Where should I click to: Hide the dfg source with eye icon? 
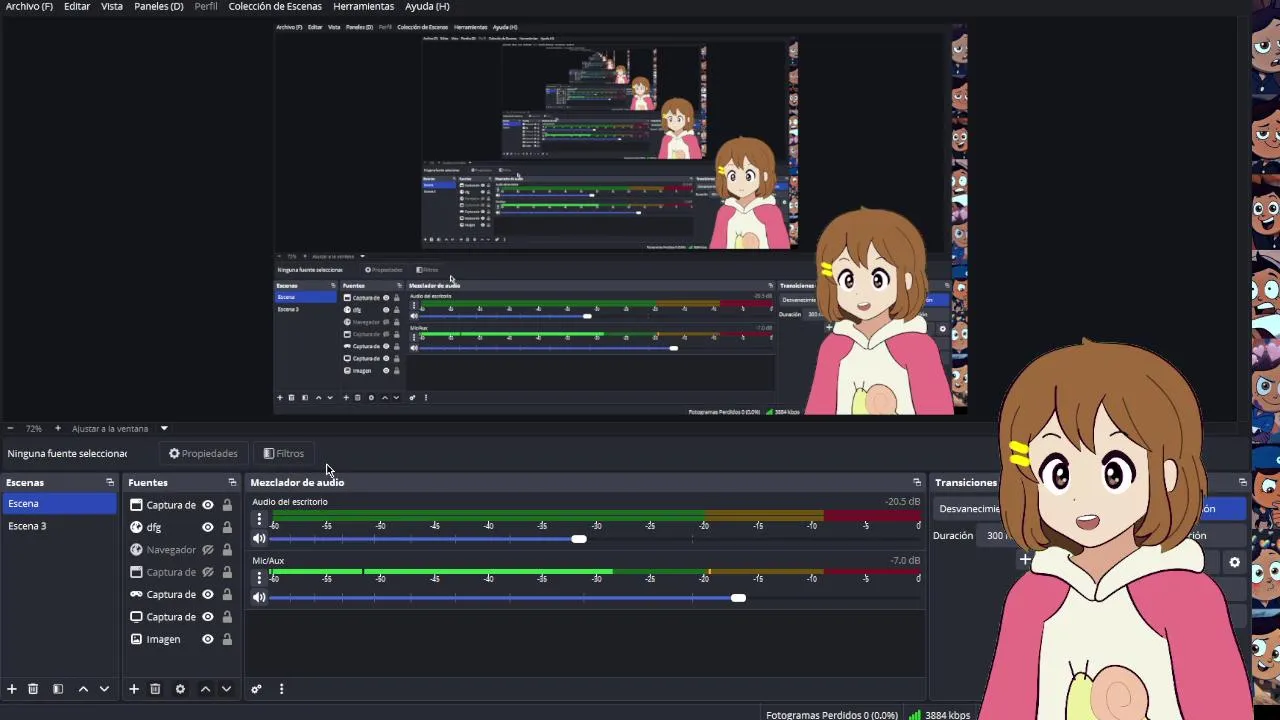pos(208,527)
